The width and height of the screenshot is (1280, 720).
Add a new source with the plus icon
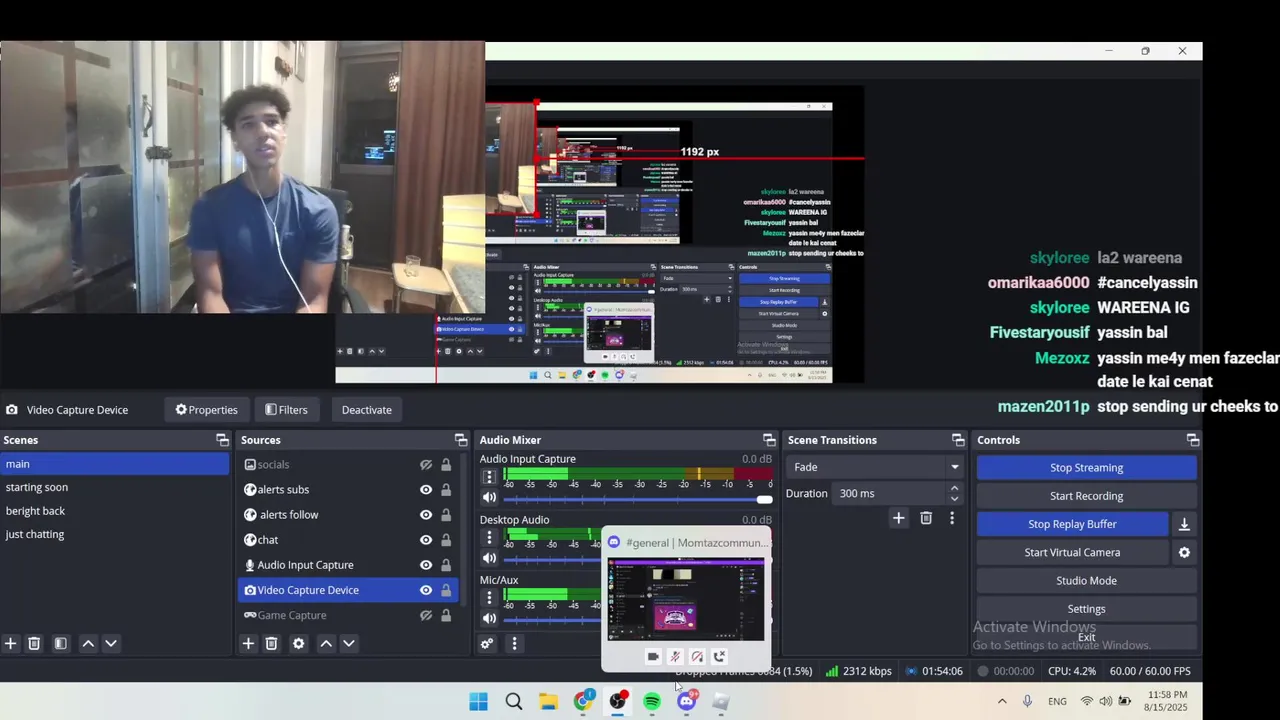(248, 644)
